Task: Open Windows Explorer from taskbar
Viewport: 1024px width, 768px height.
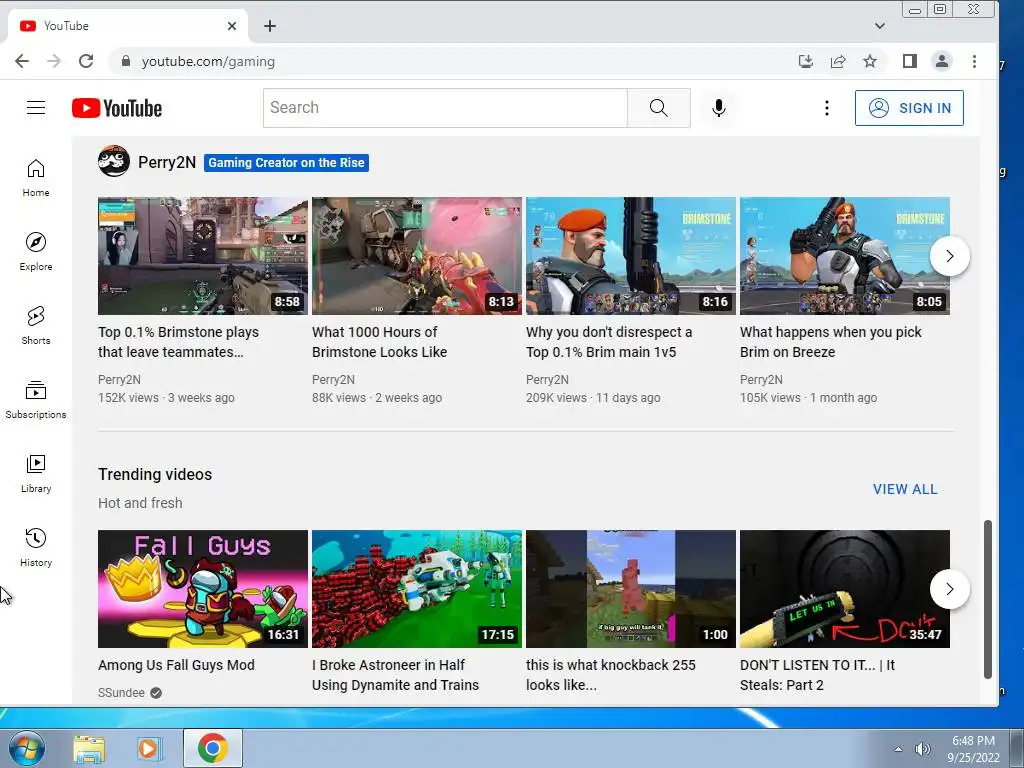Action: [89, 748]
